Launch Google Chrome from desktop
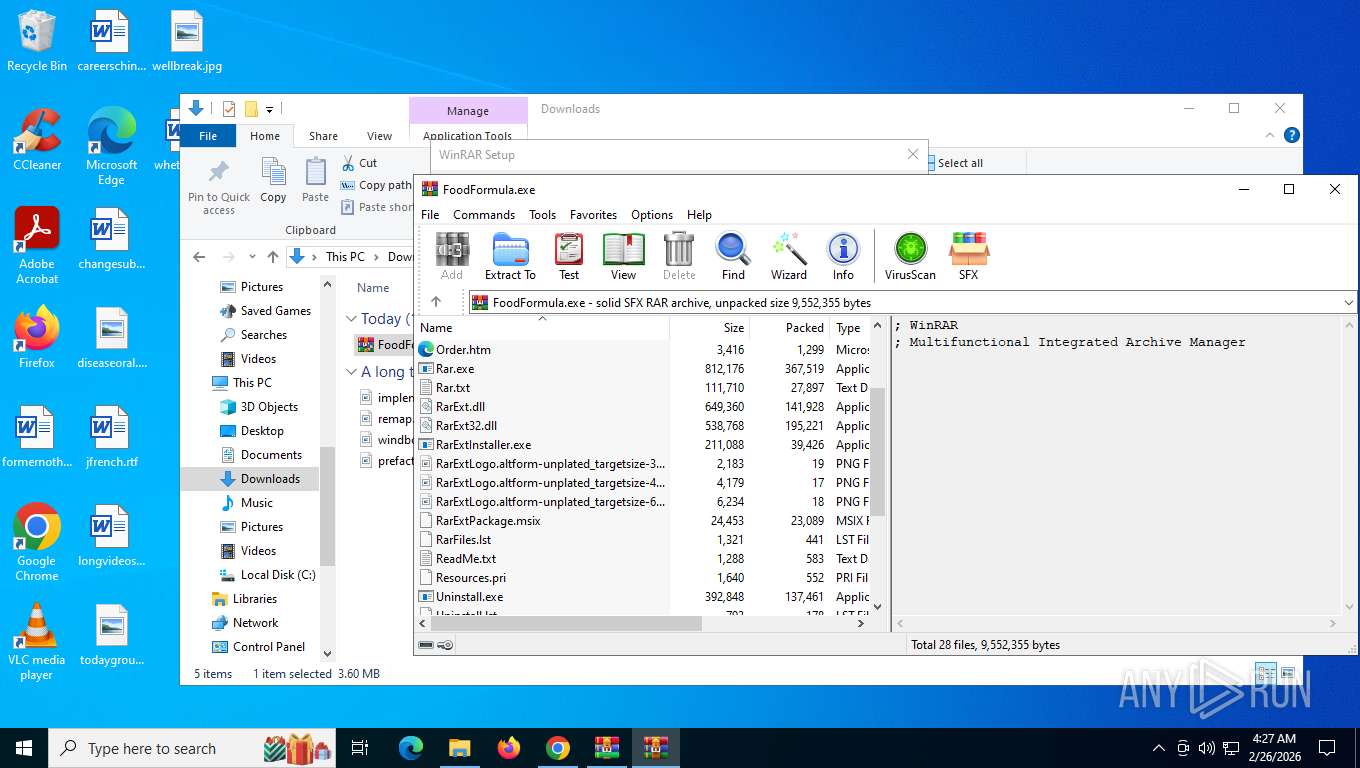This screenshot has height=768, width=1360. coord(37,542)
